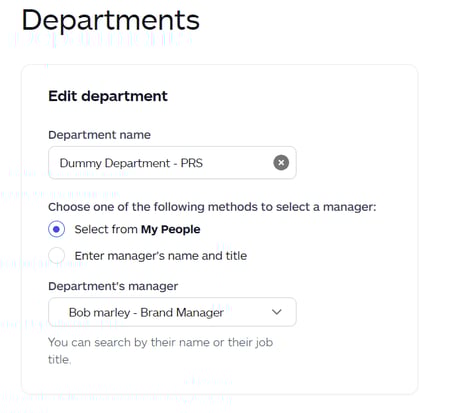Click the "Bob marley - Brand Manager" selected value
Image resolution: width=456 pixels, height=413 pixels.
tap(146, 313)
